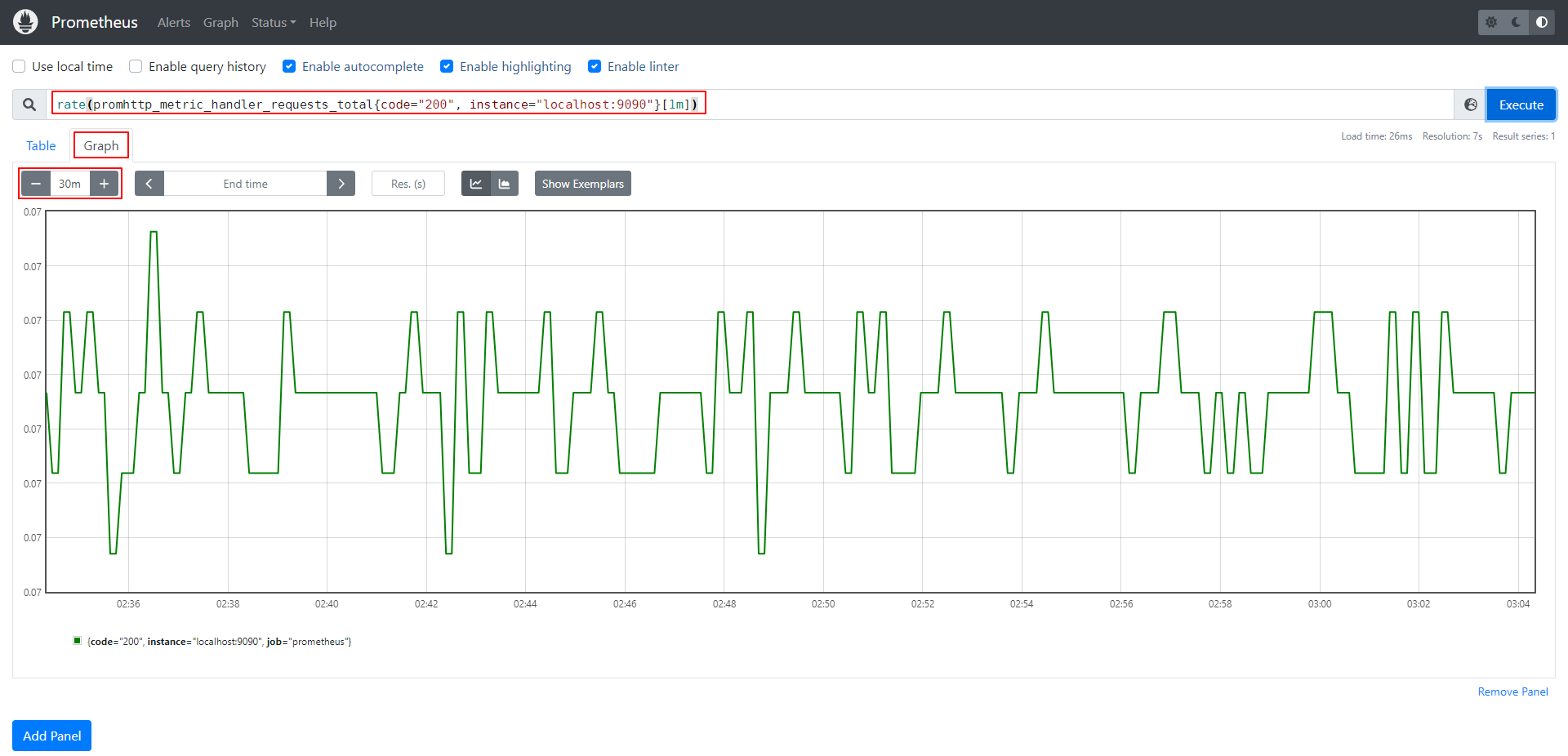The height and width of the screenshot is (756, 1568).
Task: Toggle Use local time checkbox
Action: point(19,66)
